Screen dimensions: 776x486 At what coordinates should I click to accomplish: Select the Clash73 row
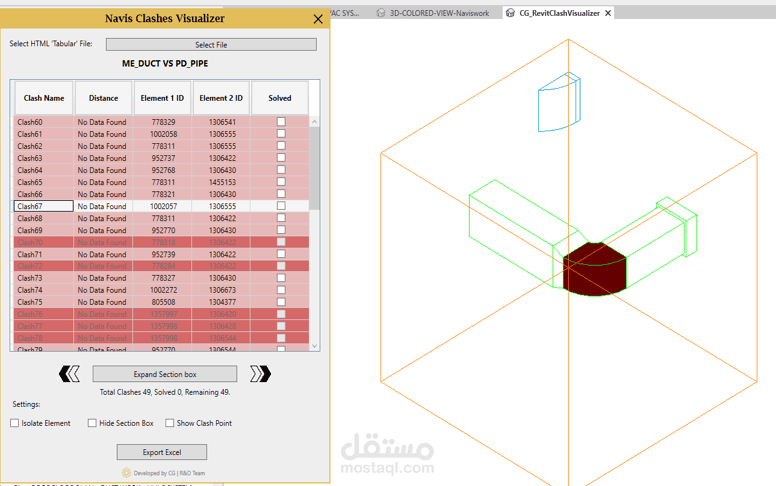pos(161,278)
